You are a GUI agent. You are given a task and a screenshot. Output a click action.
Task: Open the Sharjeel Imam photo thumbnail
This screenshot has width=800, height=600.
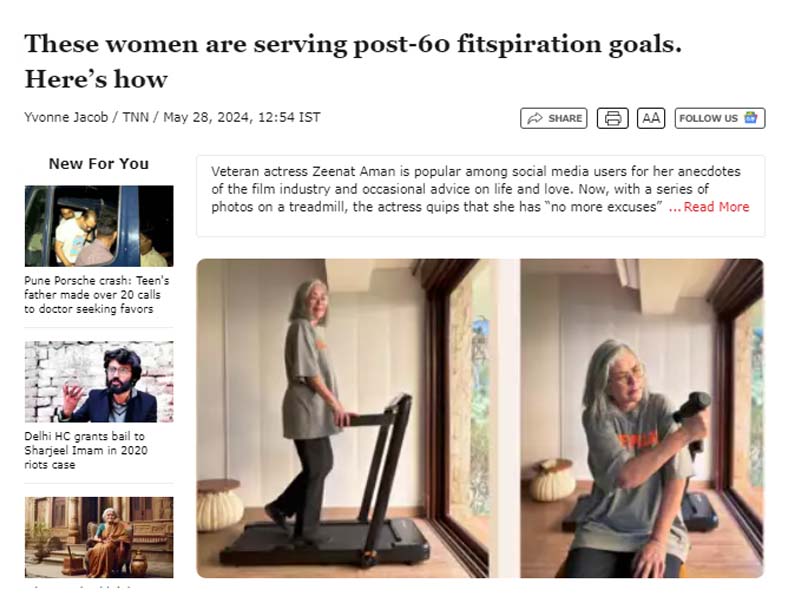[99, 382]
